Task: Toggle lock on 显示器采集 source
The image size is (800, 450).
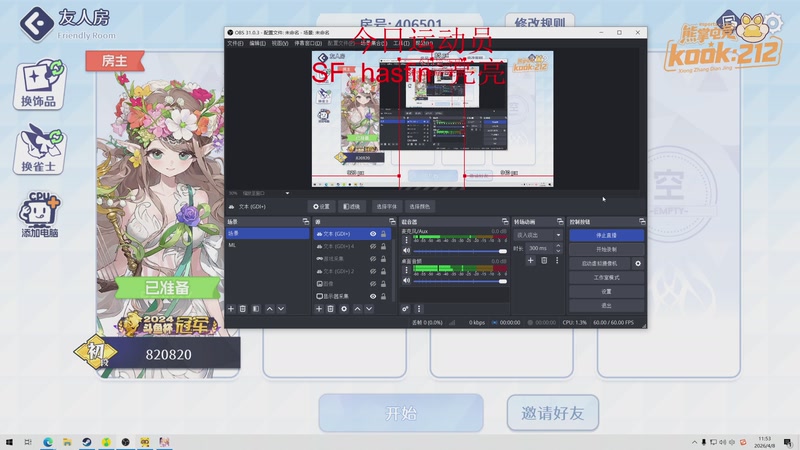Action: click(x=383, y=296)
